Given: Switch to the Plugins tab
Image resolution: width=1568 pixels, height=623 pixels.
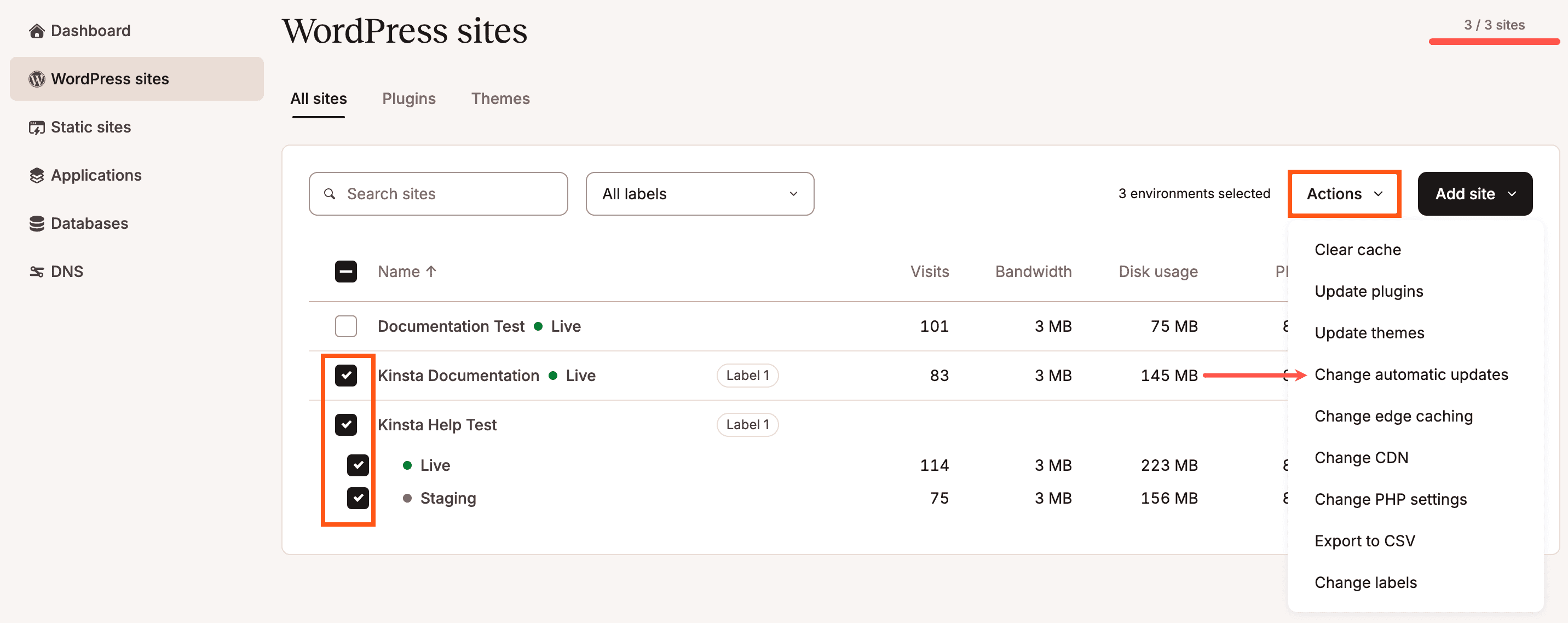Looking at the screenshot, I should [409, 97].
